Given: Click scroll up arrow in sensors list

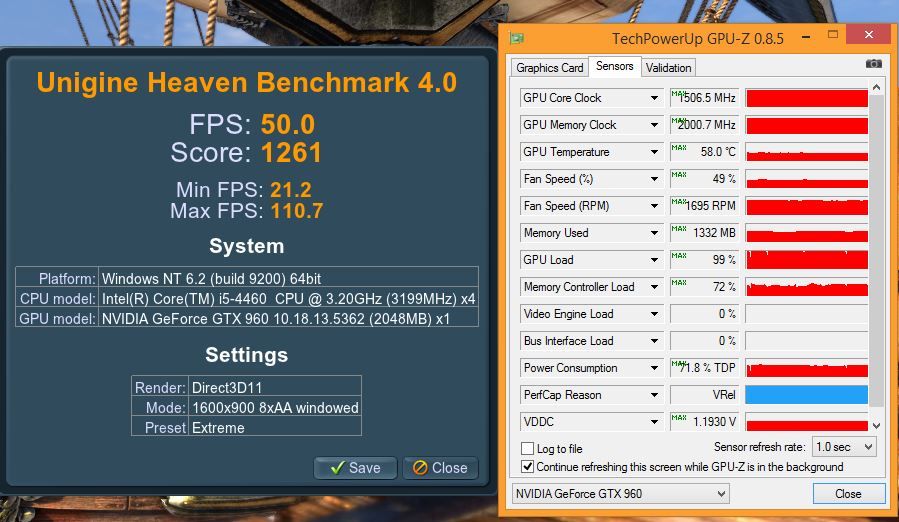Looking at the screenshot, I should [876, 87].
